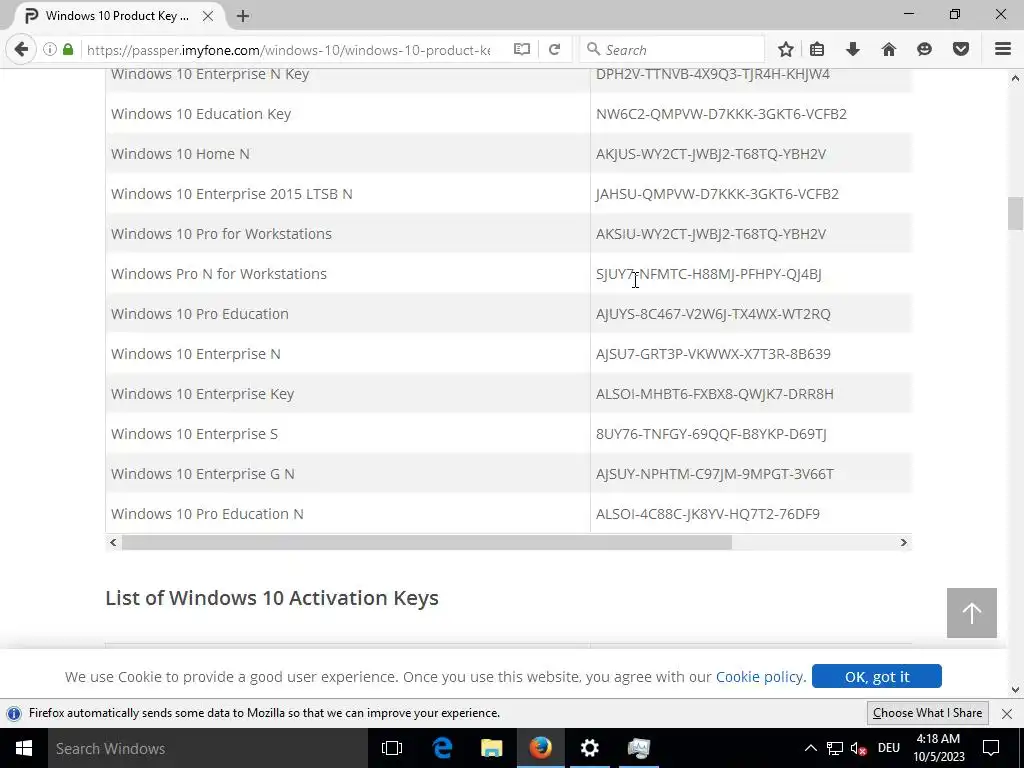Screen dimensions: 1024x768
Task: Click the table's horizontal scrollbar thumb
Action: 426,542
